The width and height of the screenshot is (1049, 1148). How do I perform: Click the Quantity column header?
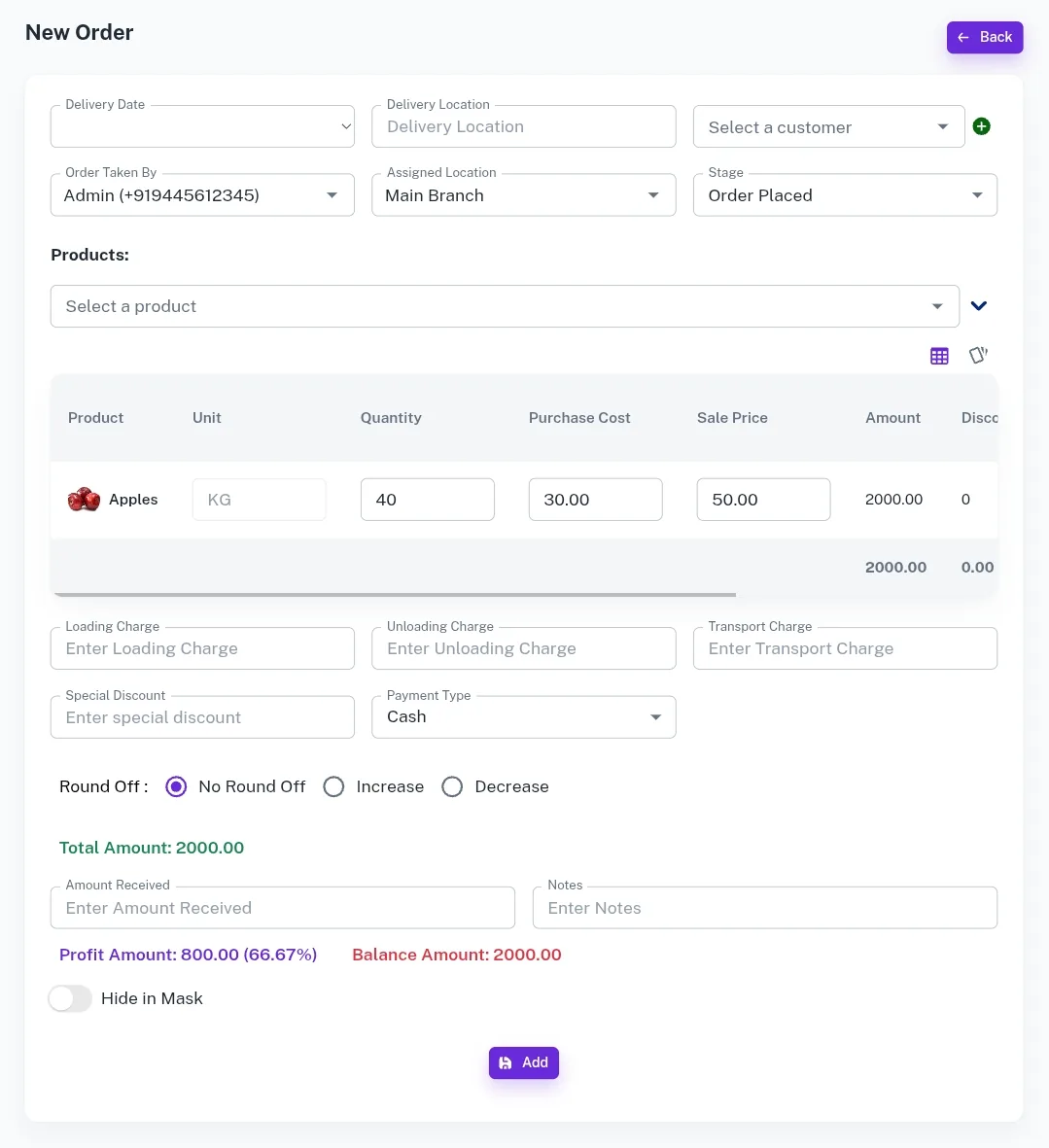tap(391, 417)
